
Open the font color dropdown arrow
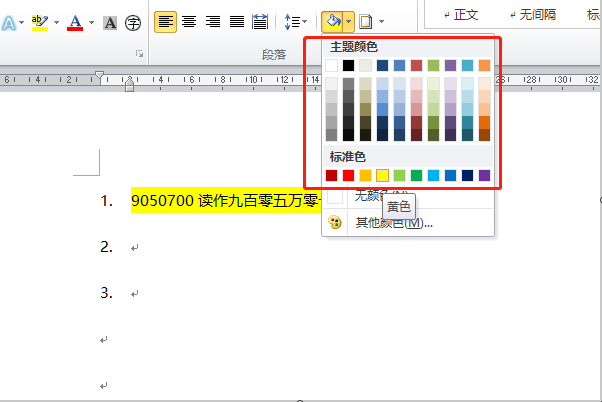tap(91, 23)
